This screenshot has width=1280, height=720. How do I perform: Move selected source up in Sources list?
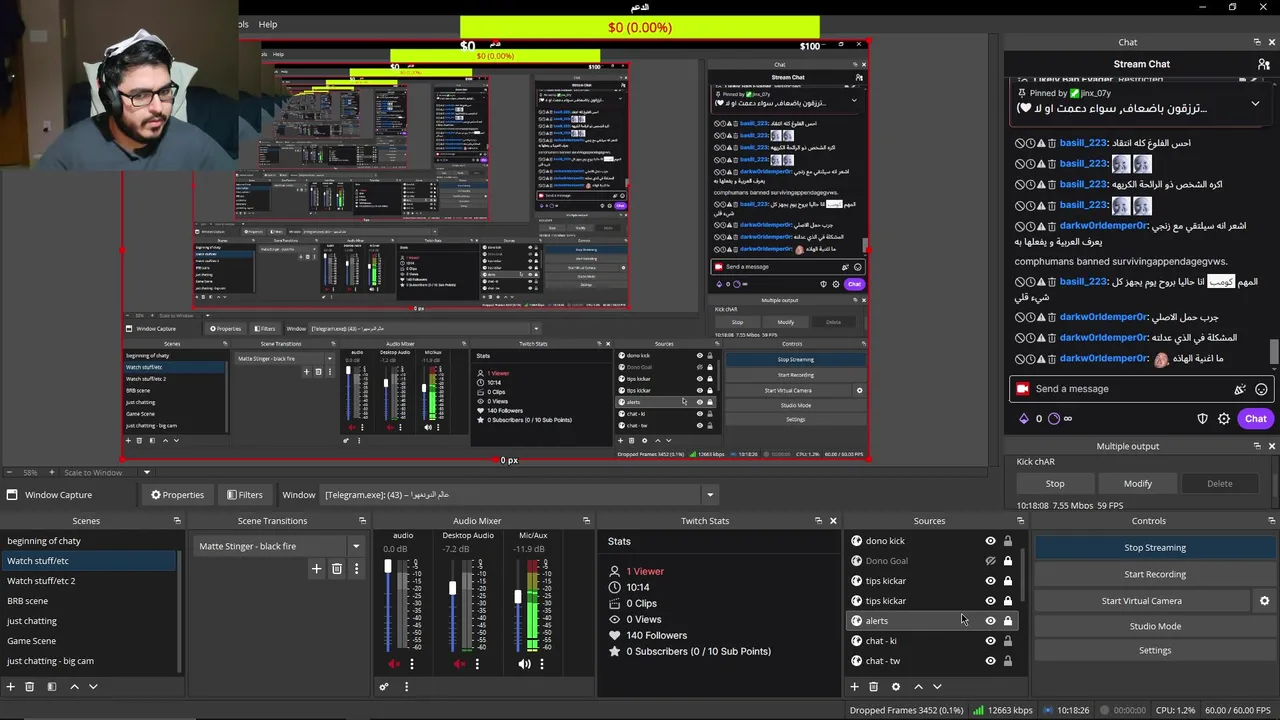(918, 687)
